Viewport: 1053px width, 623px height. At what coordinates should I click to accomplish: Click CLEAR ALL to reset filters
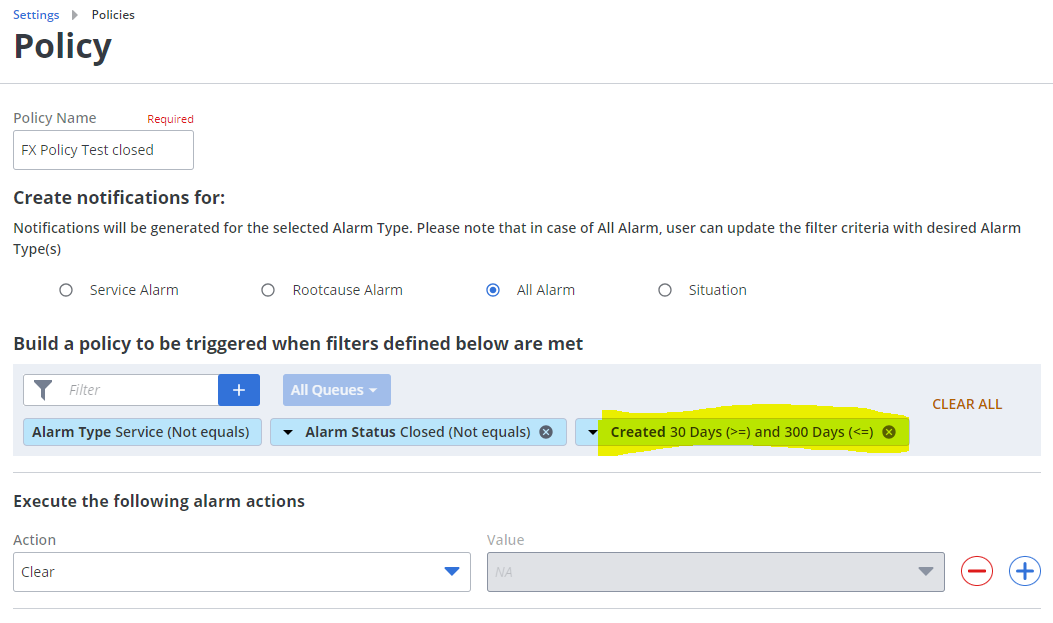pos(966,404)
